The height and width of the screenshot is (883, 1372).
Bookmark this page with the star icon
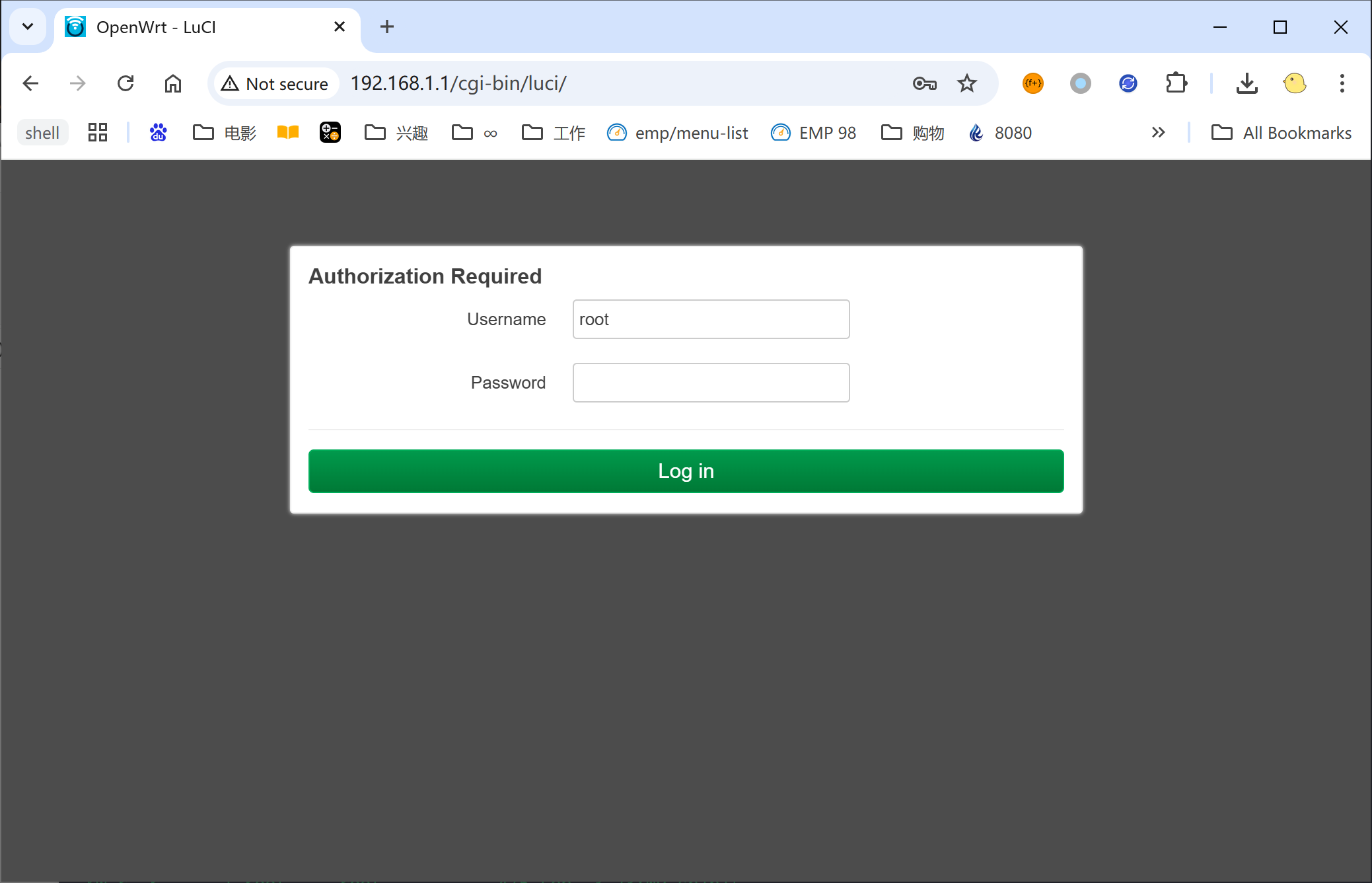click(967, 83)
